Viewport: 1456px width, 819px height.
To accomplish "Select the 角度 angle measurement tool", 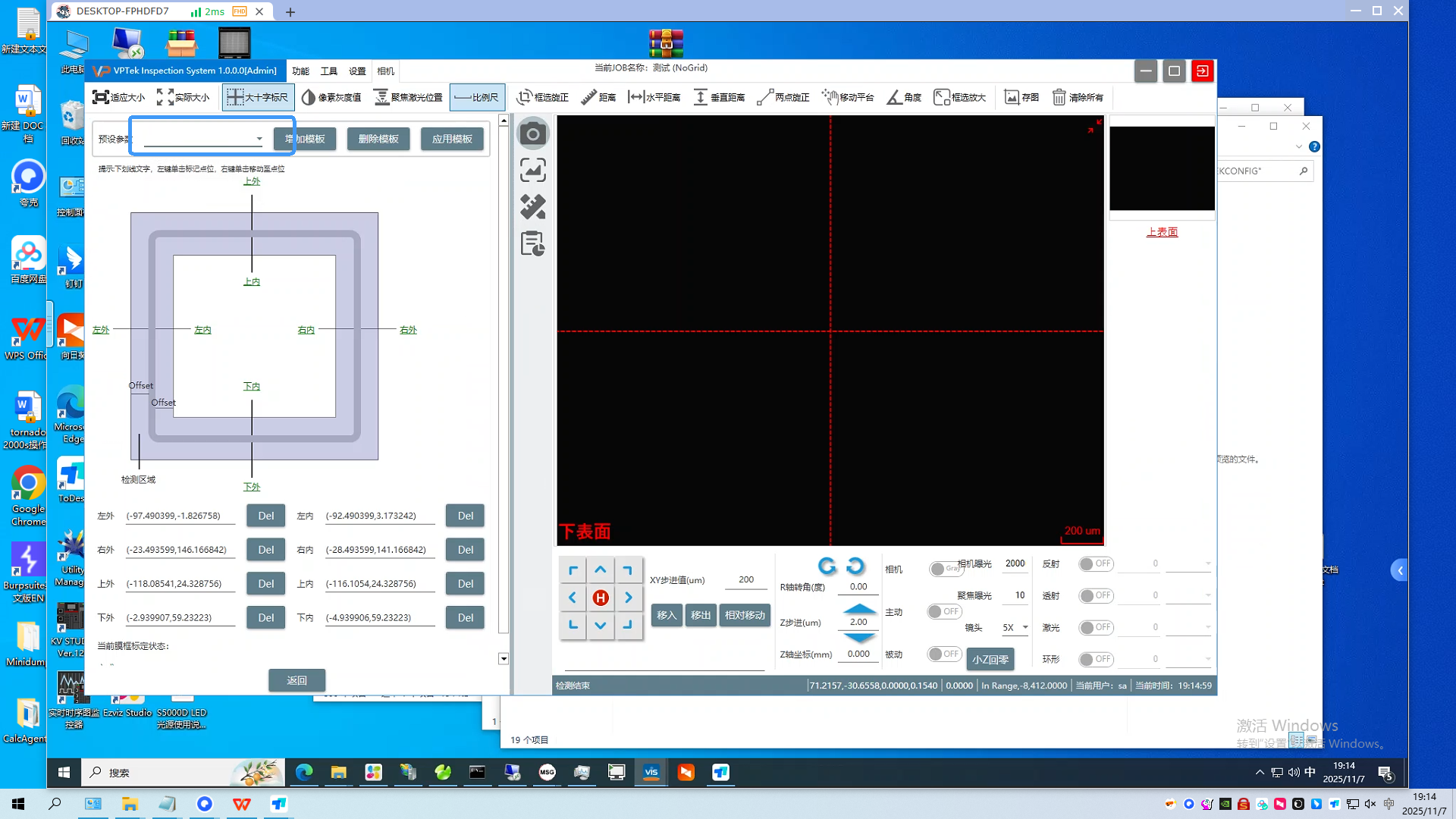I will 904,97.
